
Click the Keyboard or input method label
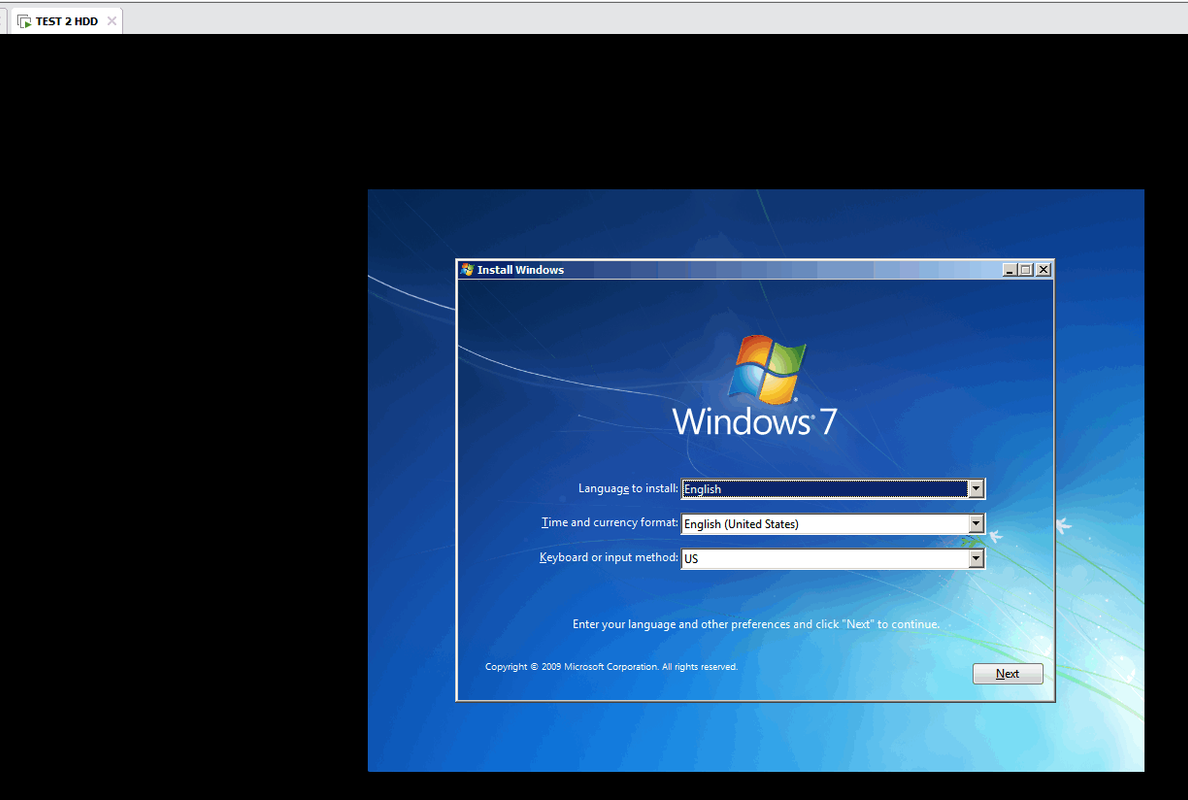click(609, 558)
